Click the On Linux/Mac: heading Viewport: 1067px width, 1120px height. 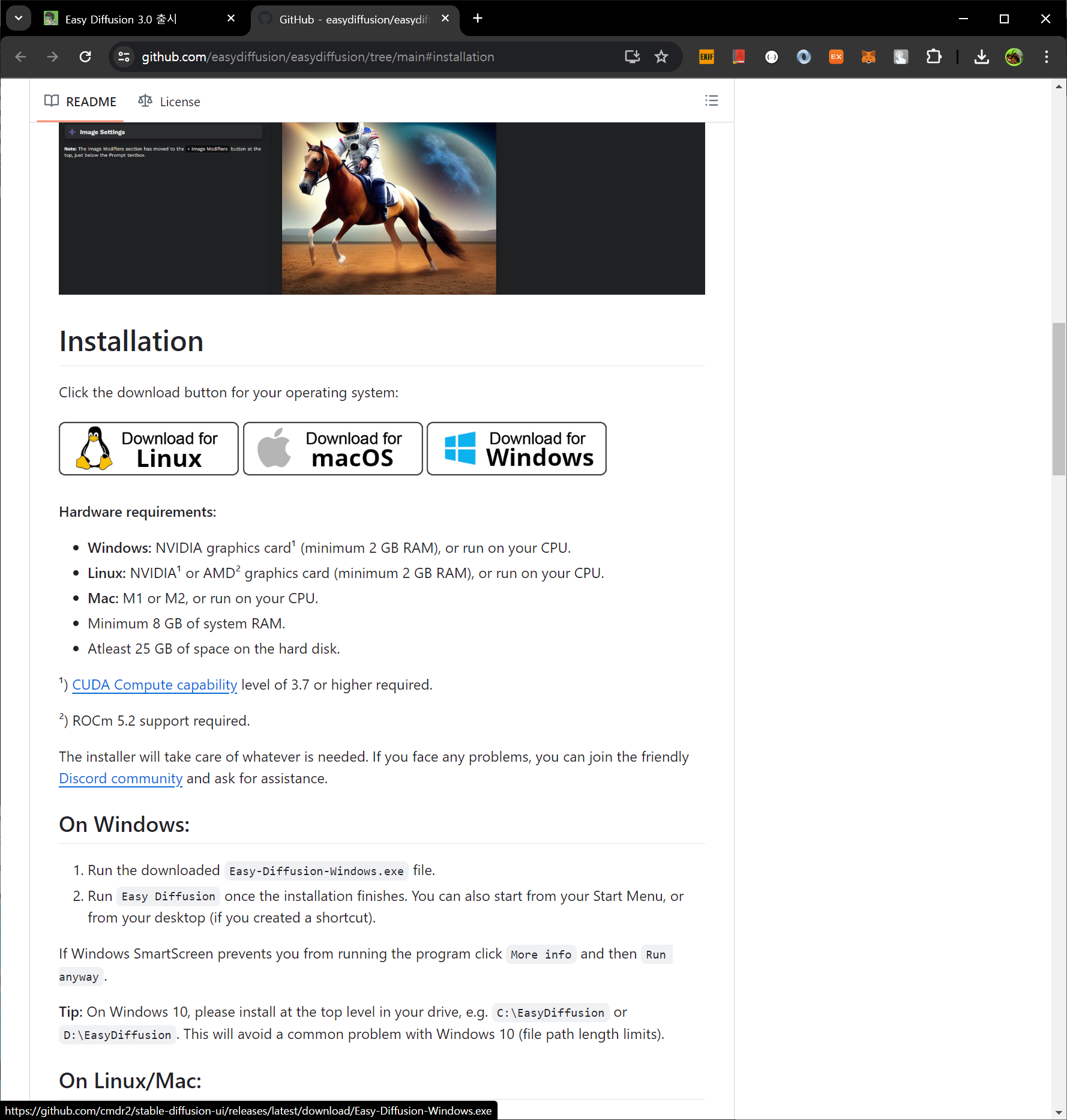click(x=130, y=1080)
